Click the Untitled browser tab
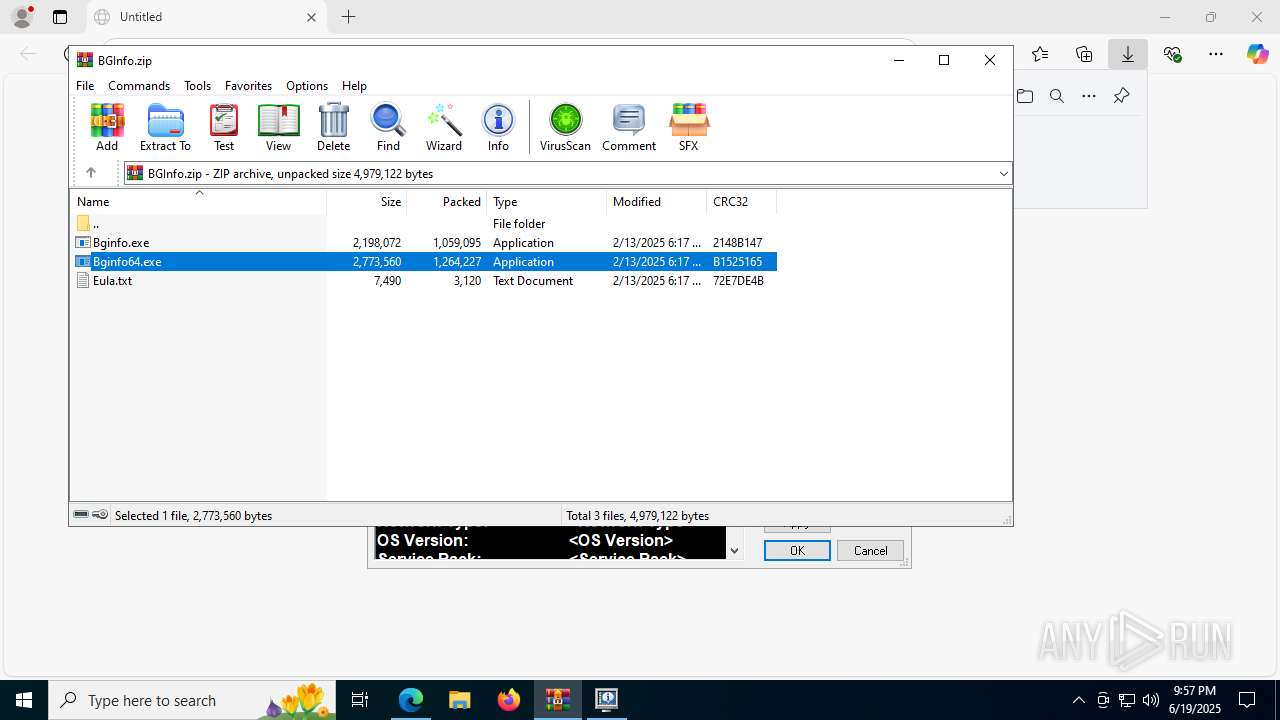Viewport: 1280px width, 720px height. (x=207, y=17)
